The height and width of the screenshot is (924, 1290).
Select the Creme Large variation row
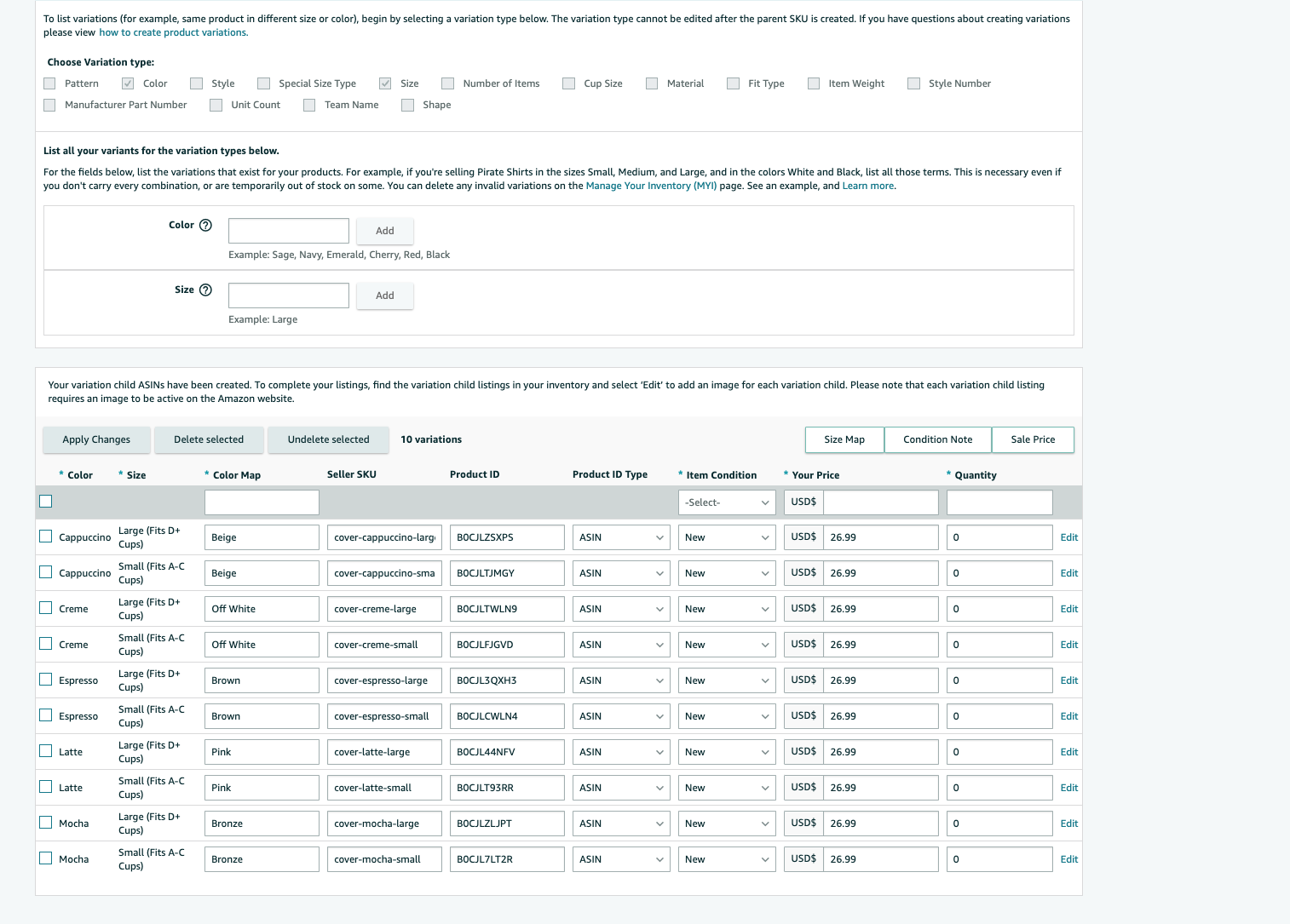[46, 608]
